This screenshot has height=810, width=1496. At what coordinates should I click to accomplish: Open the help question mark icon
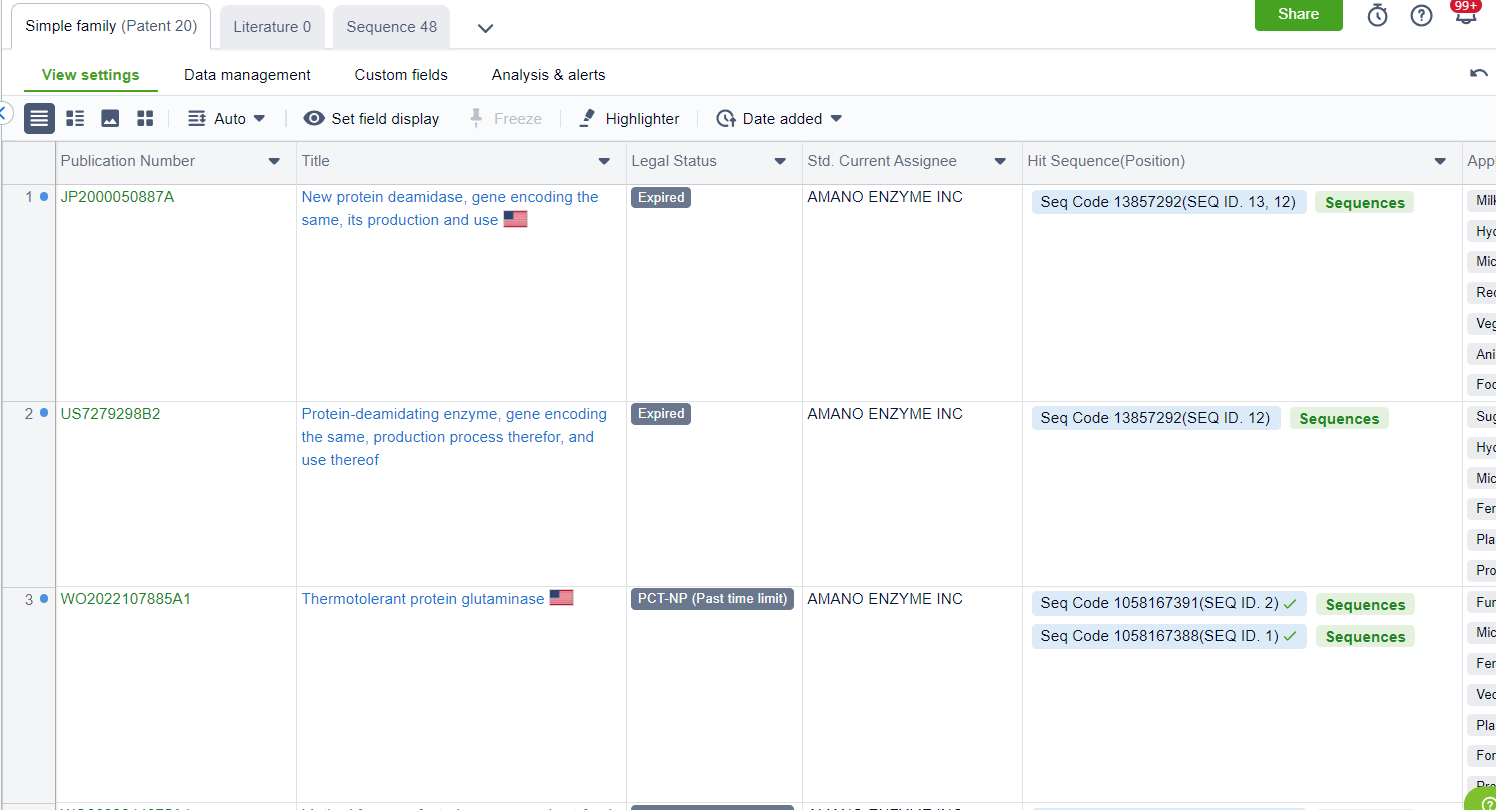[1421, 15]
